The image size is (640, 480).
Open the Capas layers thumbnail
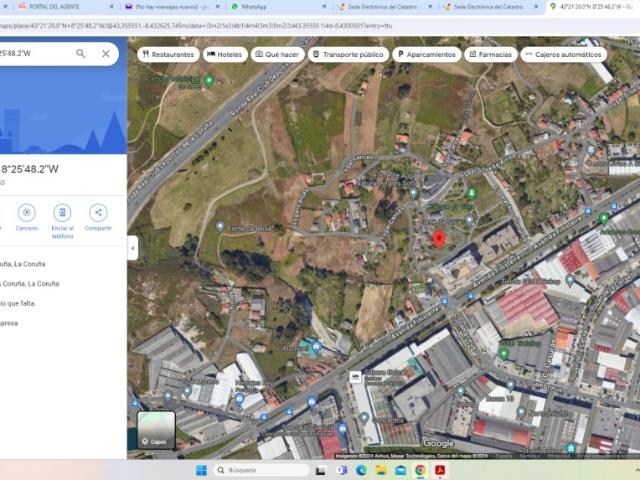pos(155,429)
